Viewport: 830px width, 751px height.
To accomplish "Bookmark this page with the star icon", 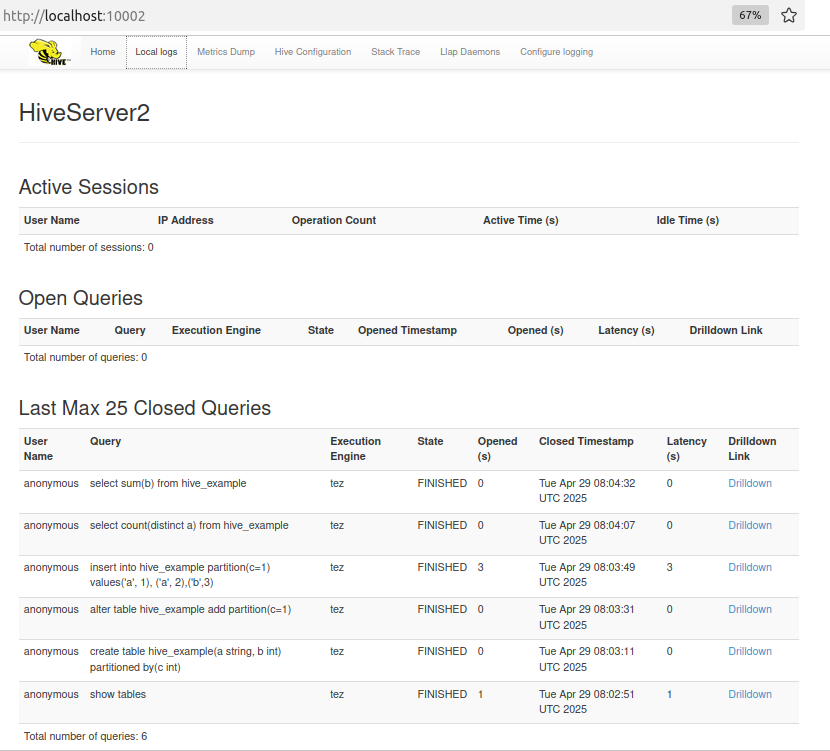I will (789, 15).
